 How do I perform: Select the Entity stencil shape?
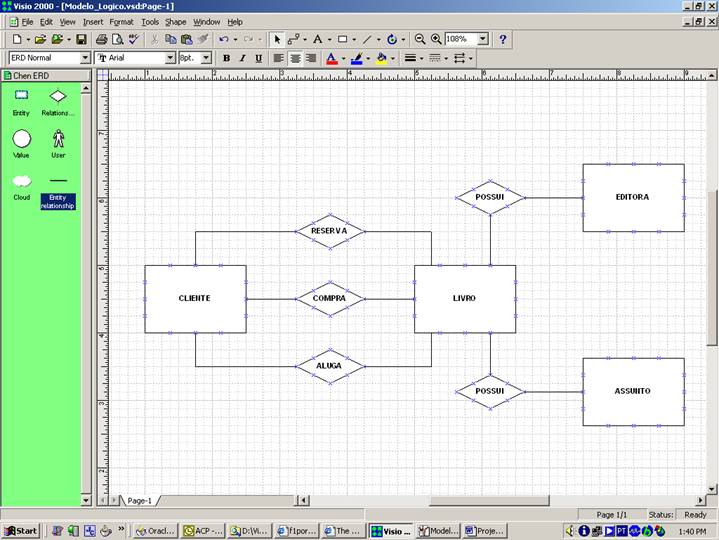[x=21, y=97]
